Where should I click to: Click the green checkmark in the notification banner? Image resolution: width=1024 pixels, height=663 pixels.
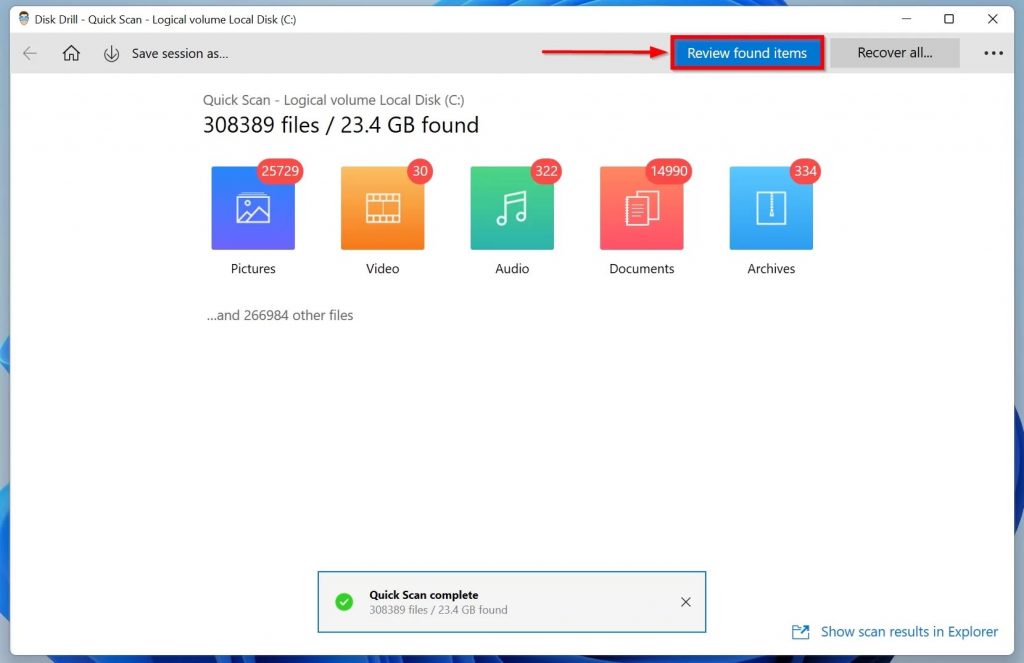344,602
